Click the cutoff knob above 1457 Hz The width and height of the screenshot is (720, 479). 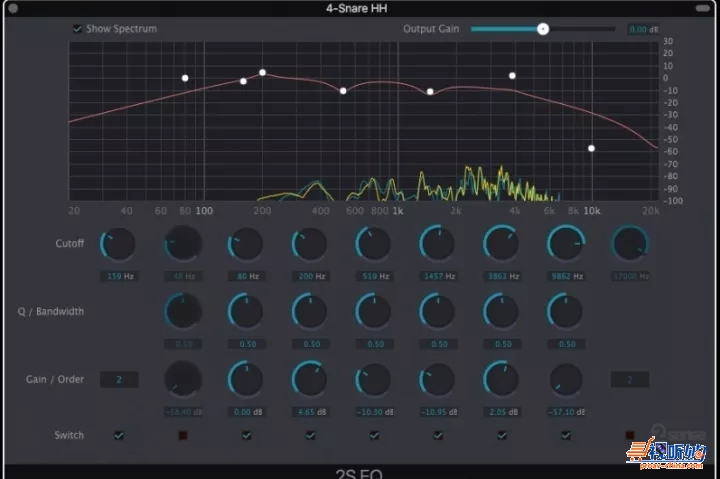tap(437, 244)
